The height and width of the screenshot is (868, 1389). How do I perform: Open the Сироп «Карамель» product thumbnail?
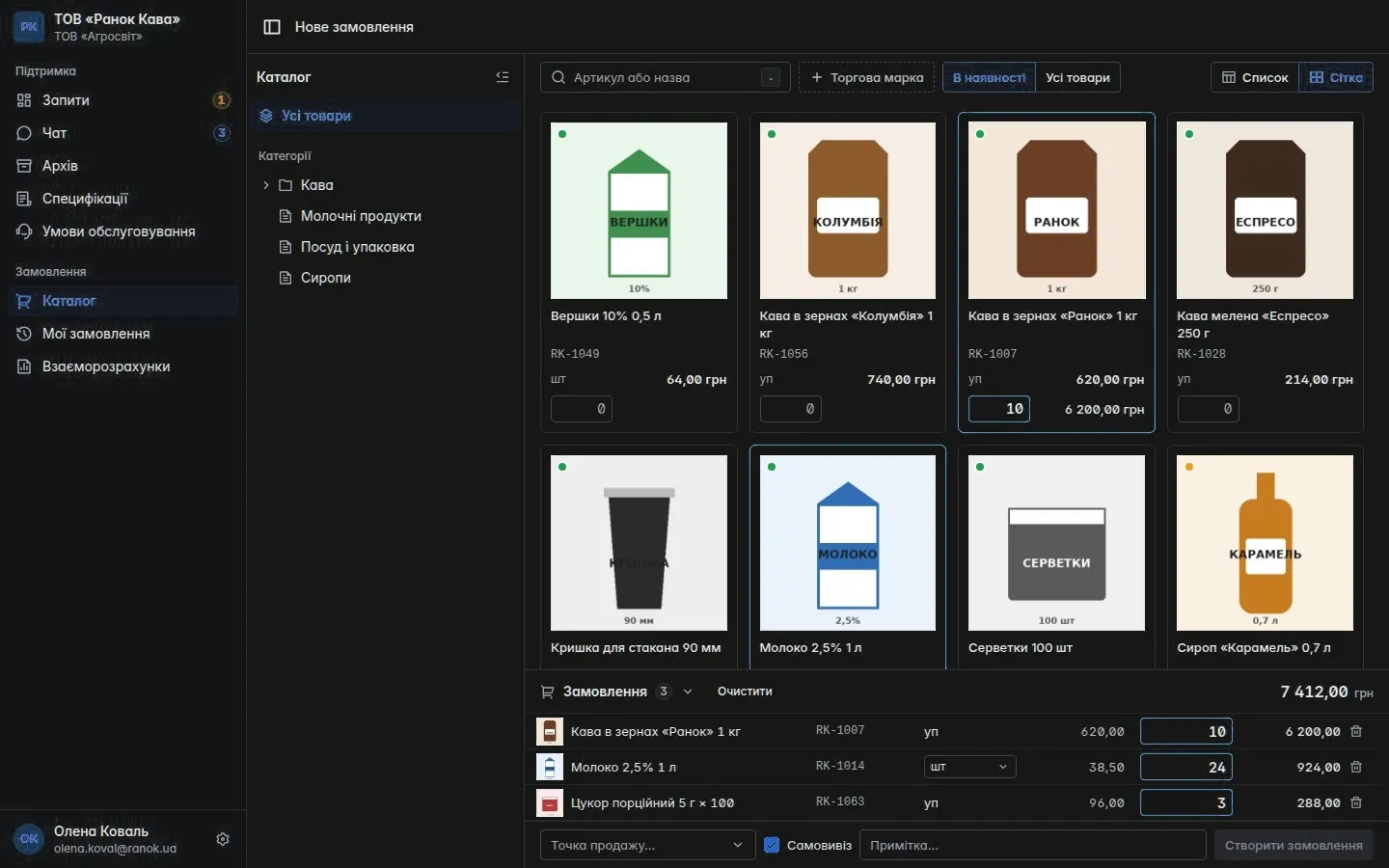coord(1265,543)
